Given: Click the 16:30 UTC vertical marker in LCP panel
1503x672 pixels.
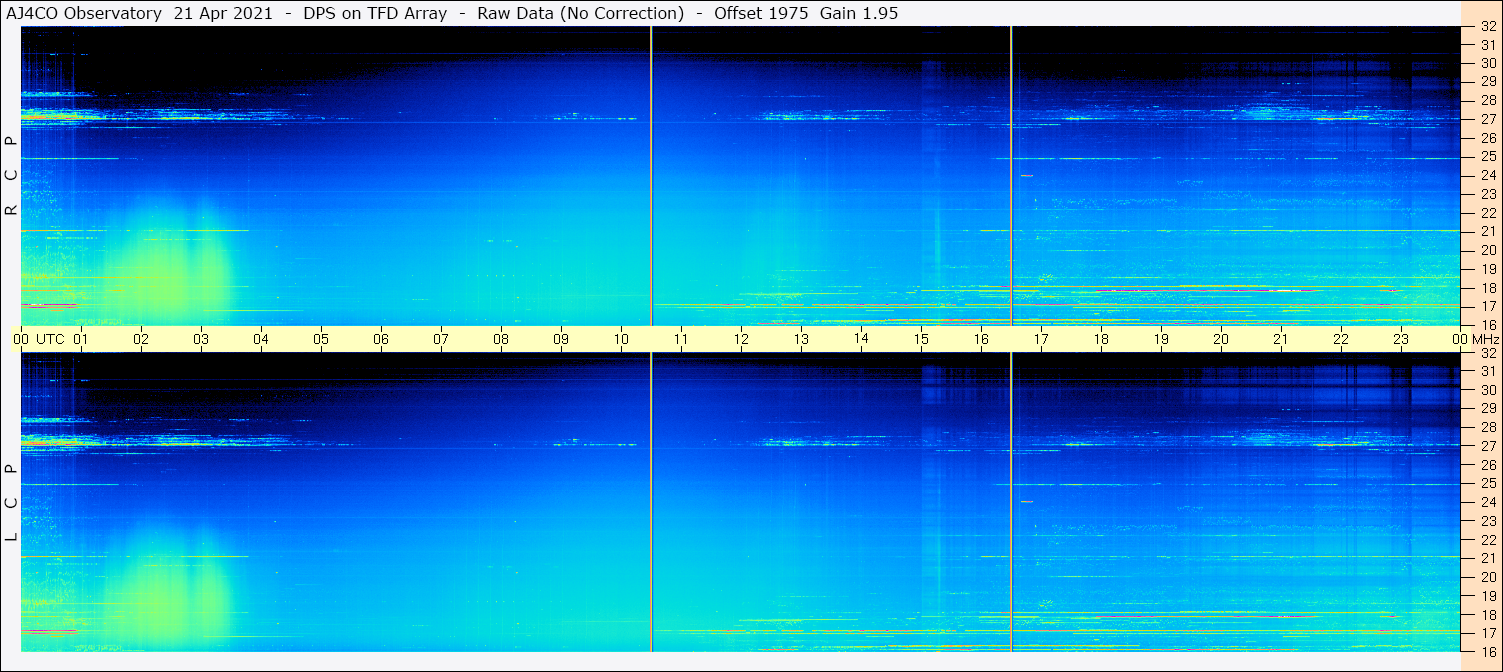Looking at the screenshot, I should pyautogui.click(x=1011, y=502).
